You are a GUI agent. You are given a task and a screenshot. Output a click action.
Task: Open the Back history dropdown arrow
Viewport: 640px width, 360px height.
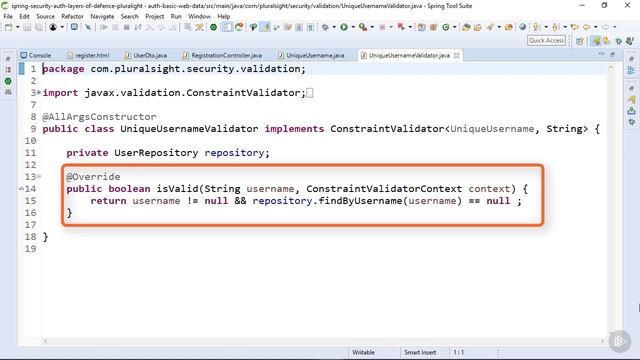[596, 27]
